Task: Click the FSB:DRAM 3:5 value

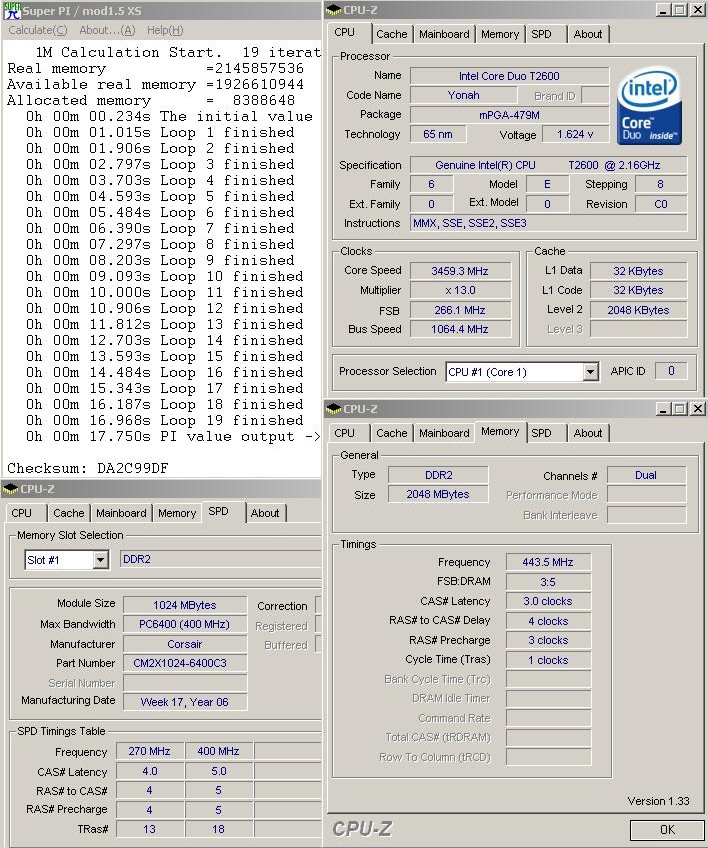Action: pos(548,582)
